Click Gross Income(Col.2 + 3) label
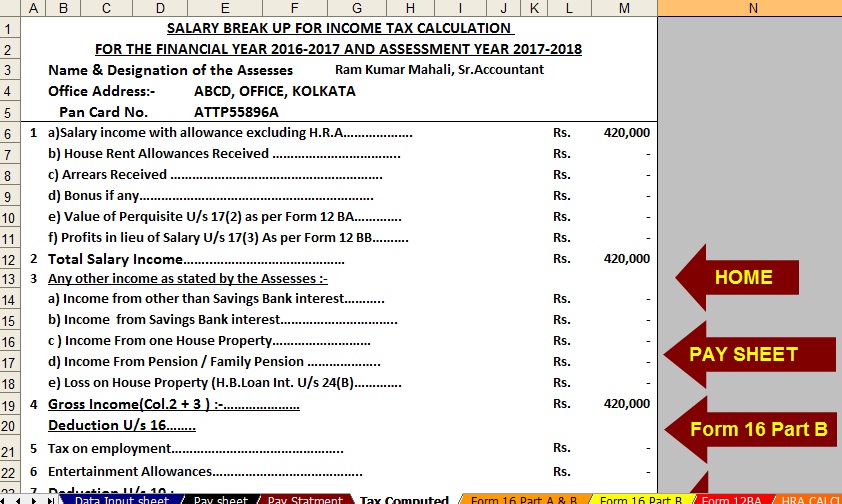This screenshot has width=842, height=504. pyautogui.click(x=173, y=404)
